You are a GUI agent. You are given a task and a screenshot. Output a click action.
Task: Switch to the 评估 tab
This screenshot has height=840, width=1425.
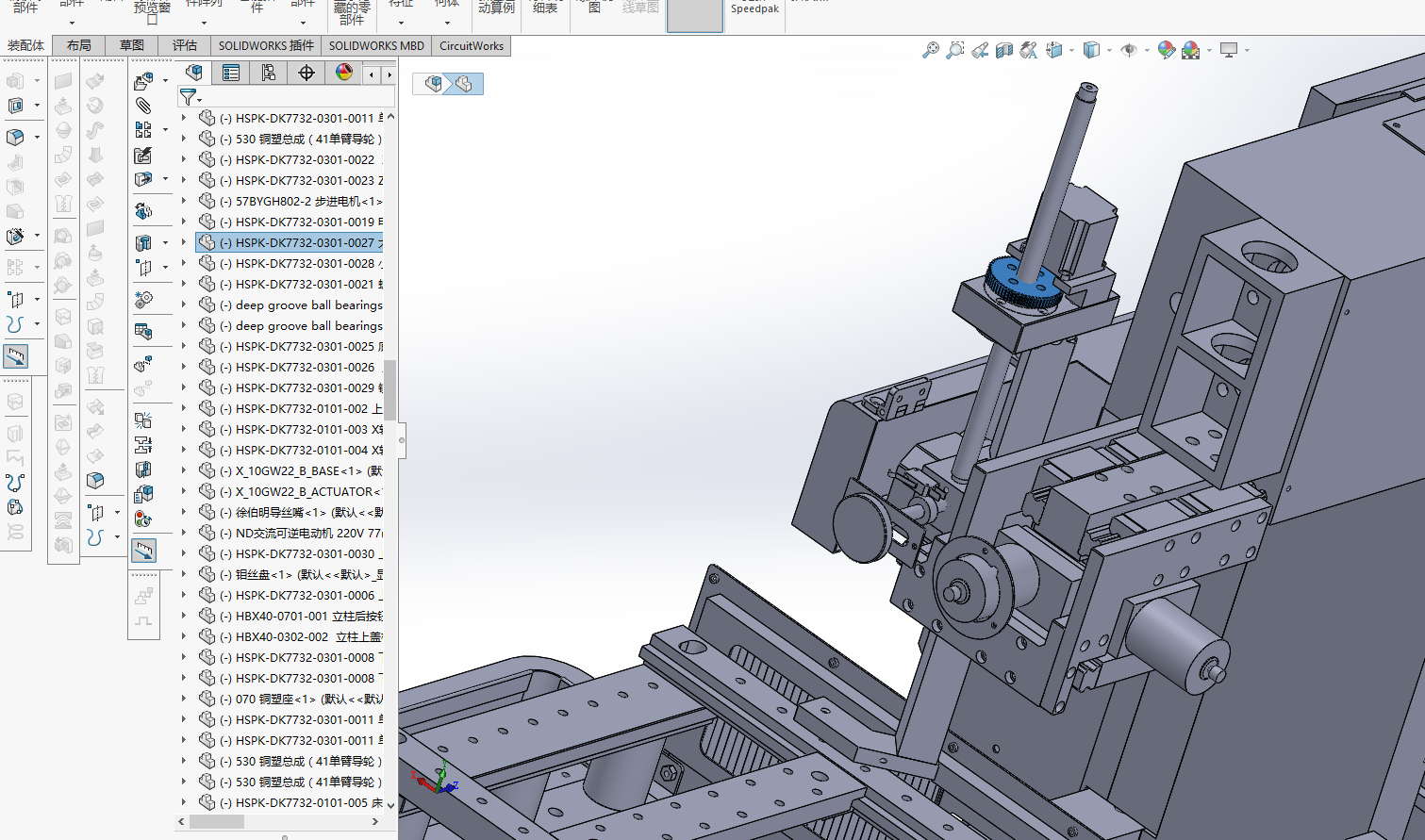[x=185, y=45]
